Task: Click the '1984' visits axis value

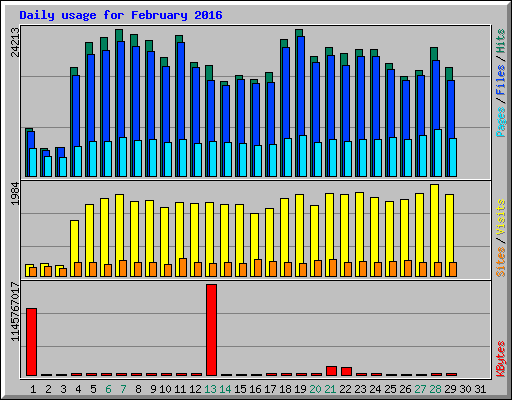Action: tap(15, 194)
